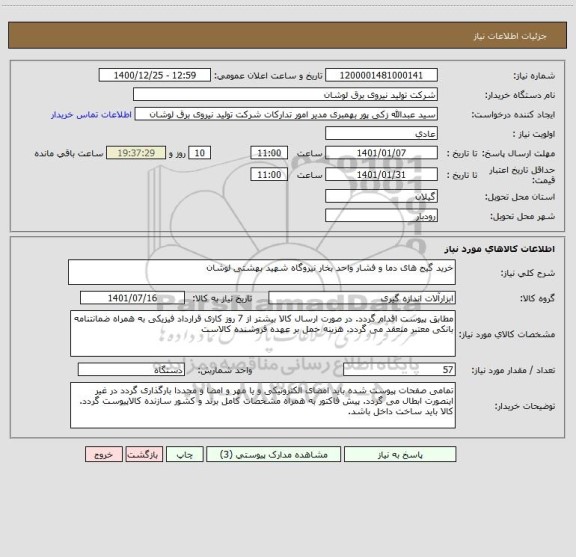Click the label تاریخ و ساعت اعلان عمومی
The width and height of the screenshot is (576, 557).
point(268,76)
